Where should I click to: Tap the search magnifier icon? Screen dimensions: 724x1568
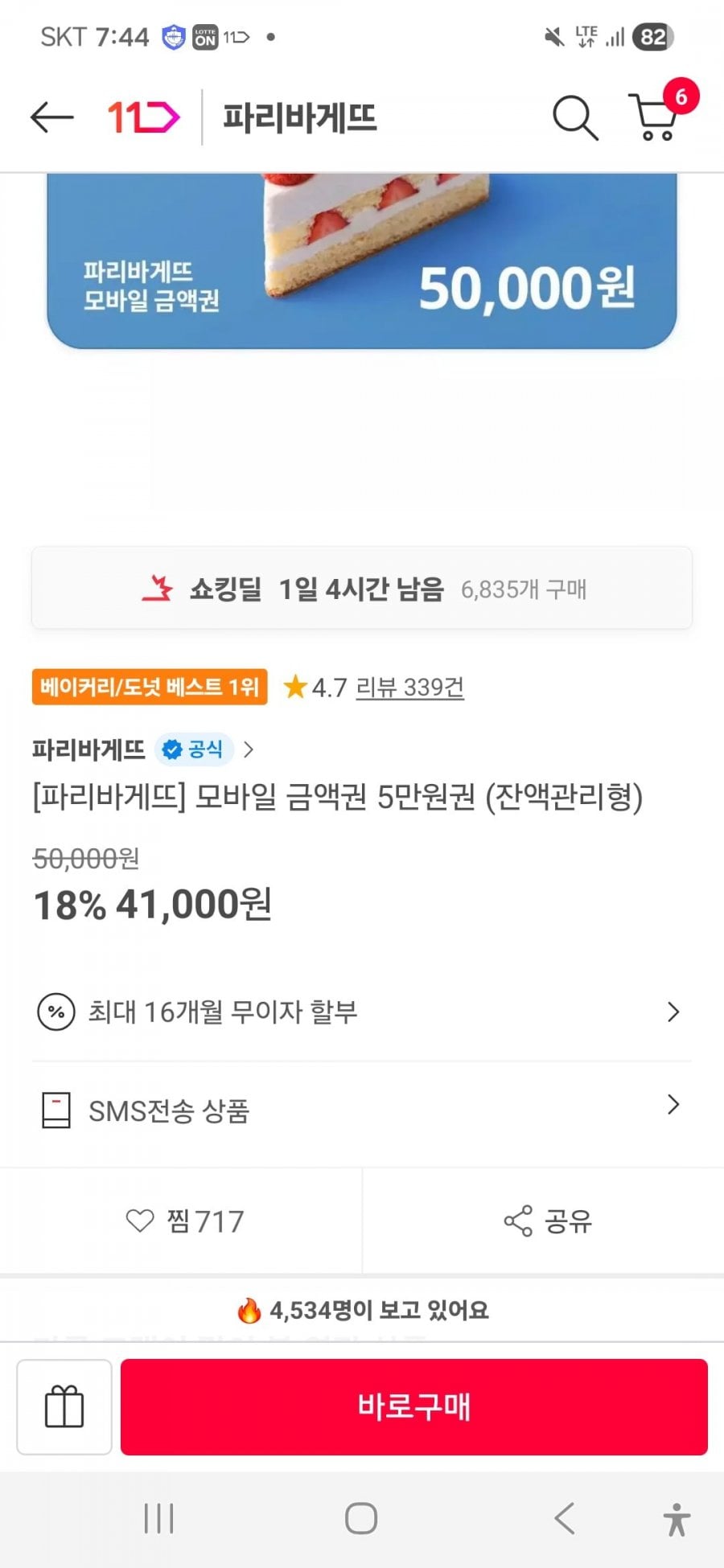[574, 118]
